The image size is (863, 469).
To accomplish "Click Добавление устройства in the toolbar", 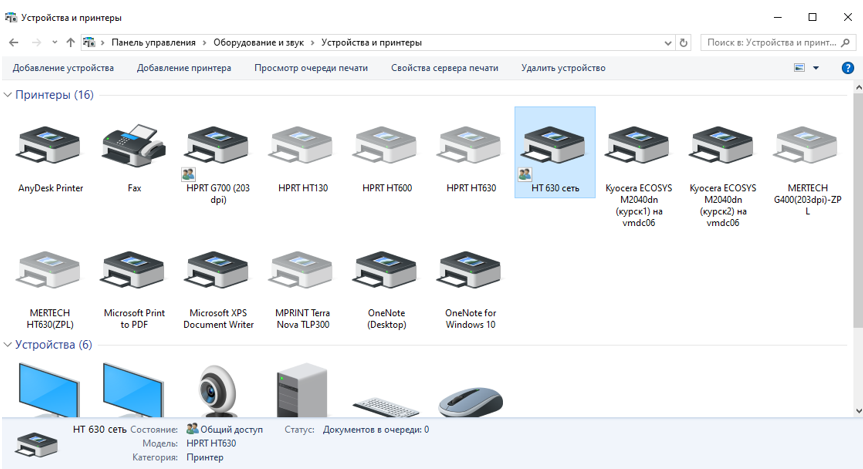I will pos(63,68).
